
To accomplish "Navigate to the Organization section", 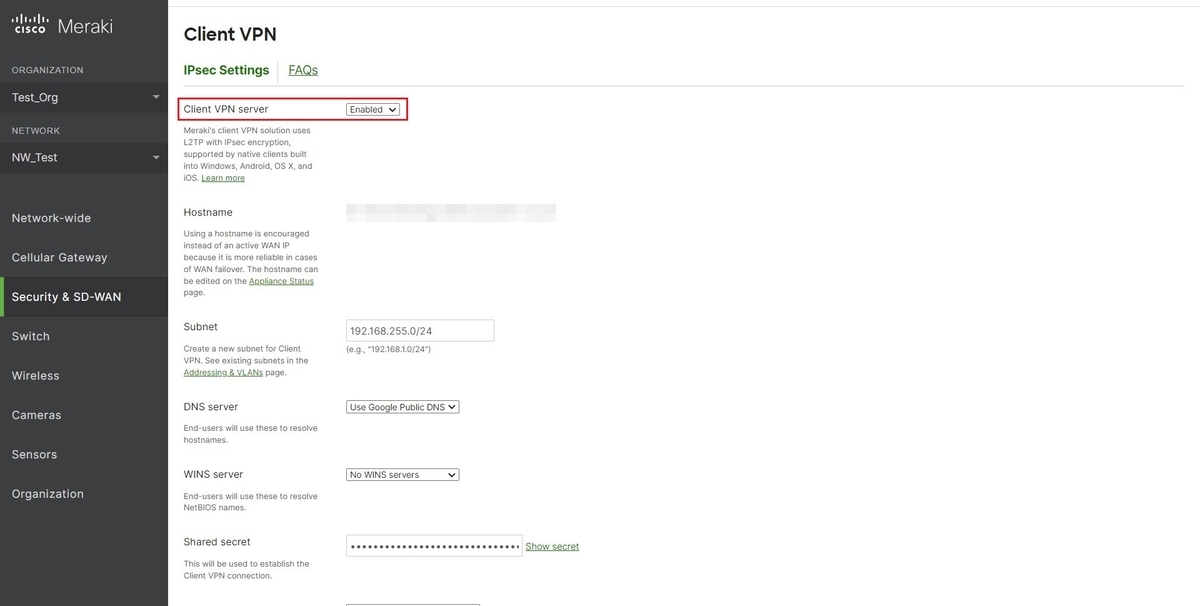I will 48,493.
